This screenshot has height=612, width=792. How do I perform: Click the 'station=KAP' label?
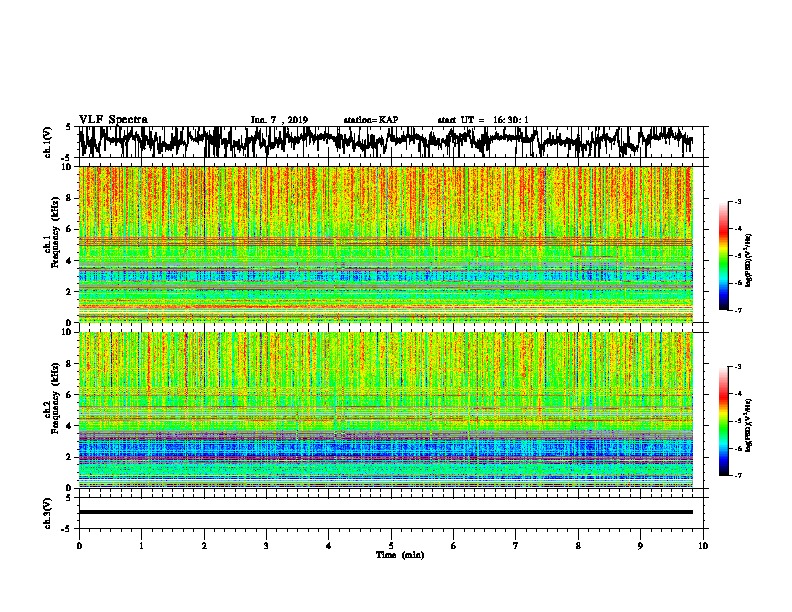(x=371, y=120)
